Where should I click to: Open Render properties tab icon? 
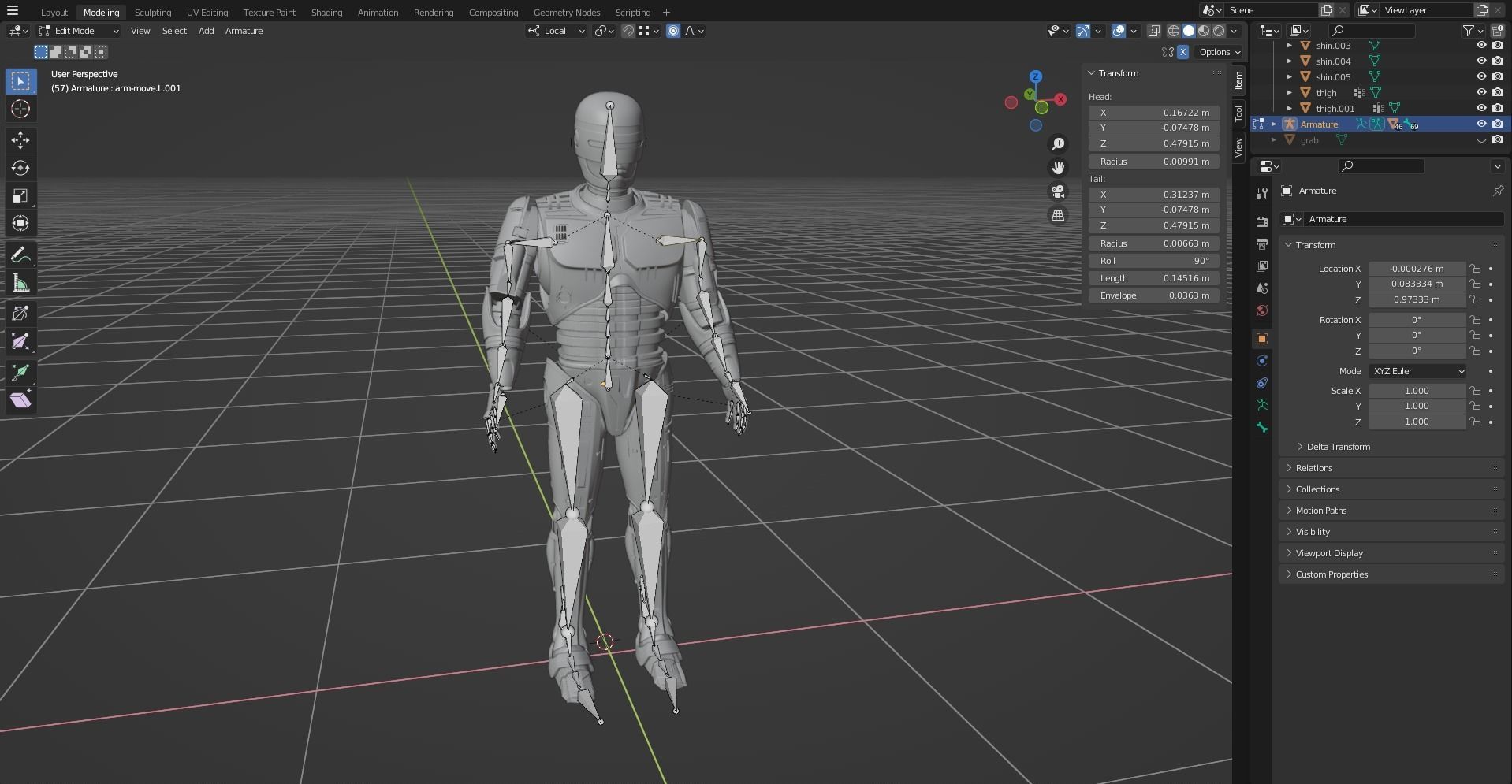(1262, 222)
